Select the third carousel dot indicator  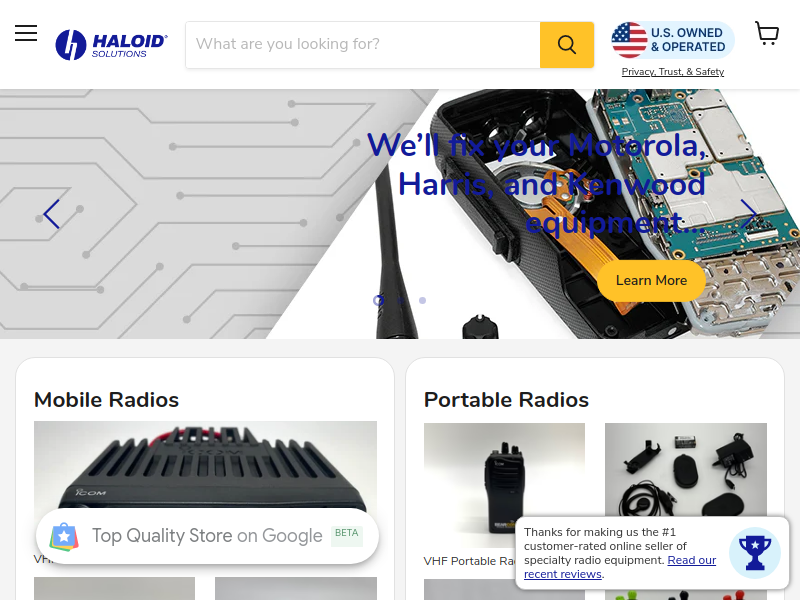[422, 301]
